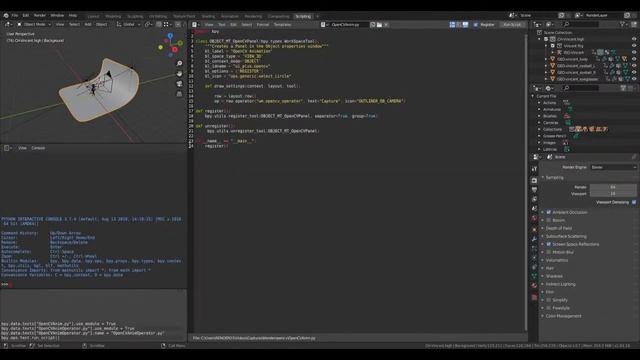
Task: Open the Console menu in Python console
Action: [x=38, y=148]
